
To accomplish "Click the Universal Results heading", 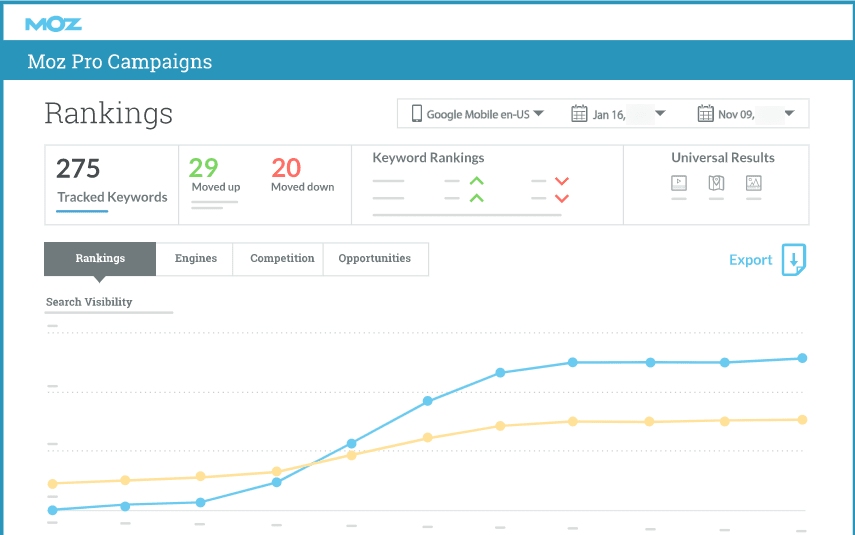I will (x=722, y=158).
